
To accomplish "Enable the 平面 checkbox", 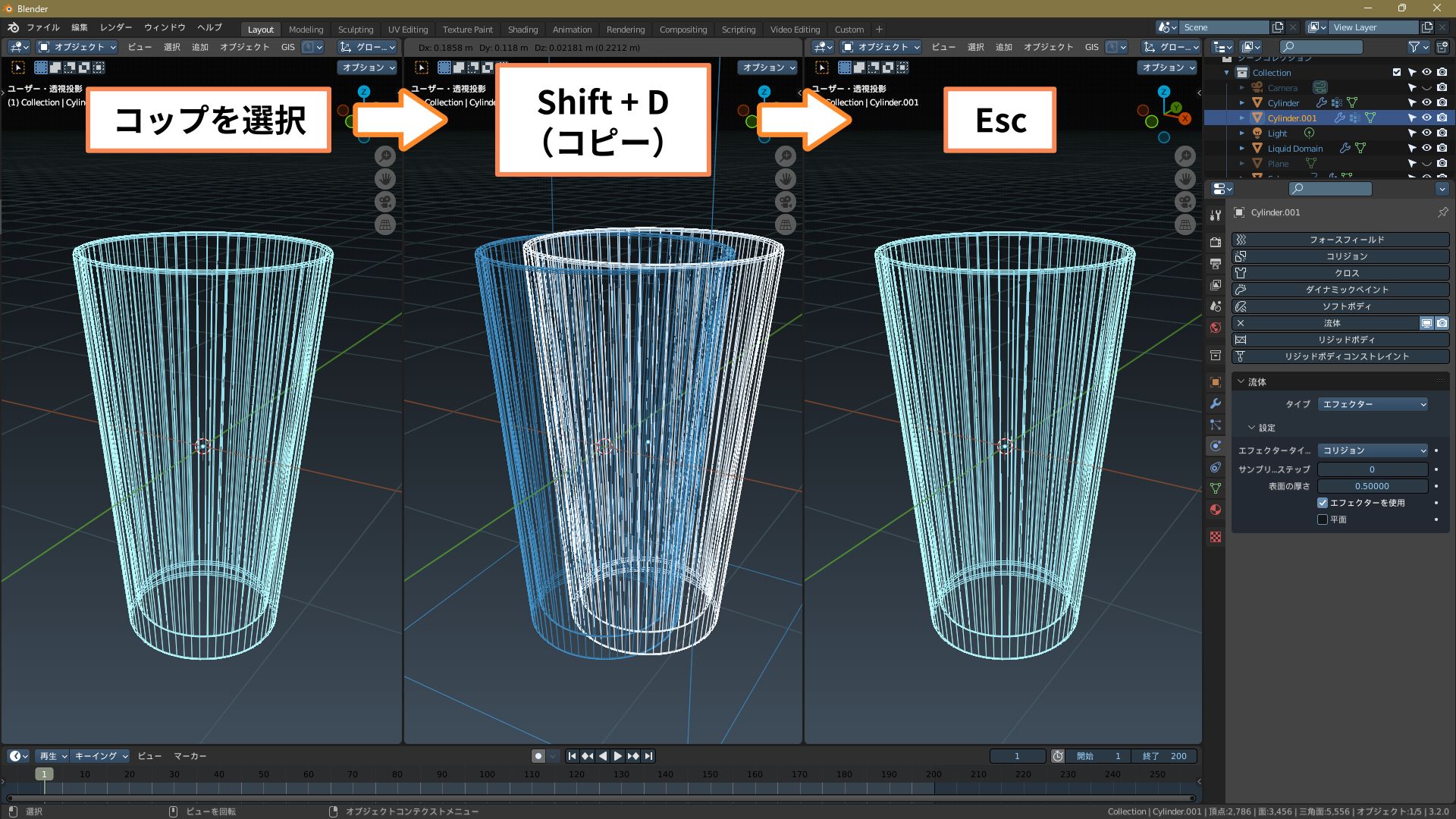I will 1323,519.
